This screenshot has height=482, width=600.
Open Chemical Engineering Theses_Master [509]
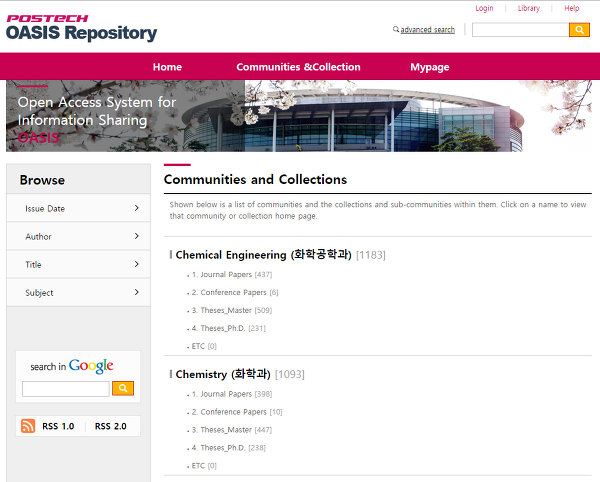(232, 310)
